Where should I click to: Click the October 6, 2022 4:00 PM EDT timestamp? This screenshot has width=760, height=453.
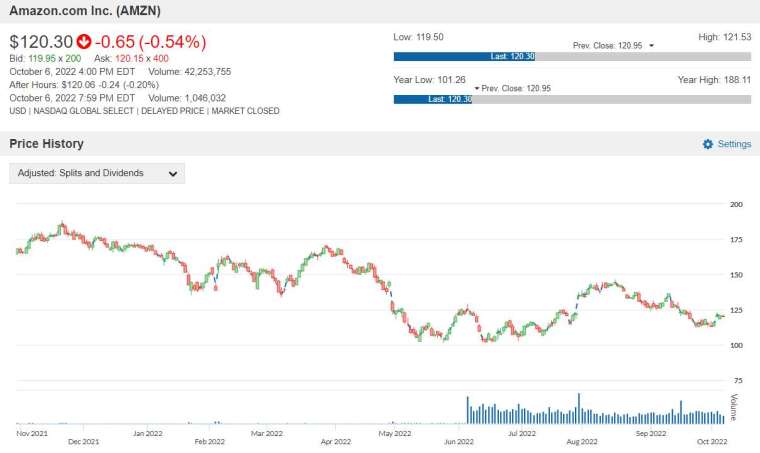(x=72, y=72)
